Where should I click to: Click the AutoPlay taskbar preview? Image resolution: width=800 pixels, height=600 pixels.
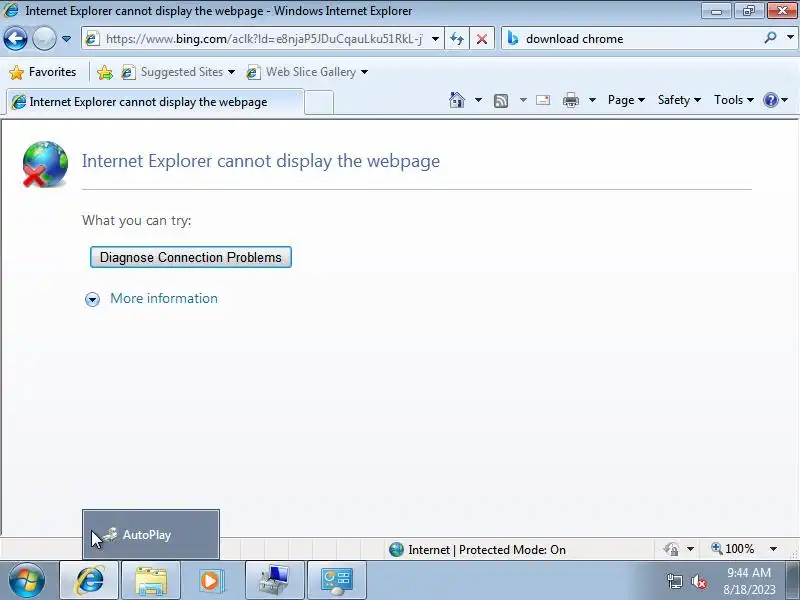(151, 534)
